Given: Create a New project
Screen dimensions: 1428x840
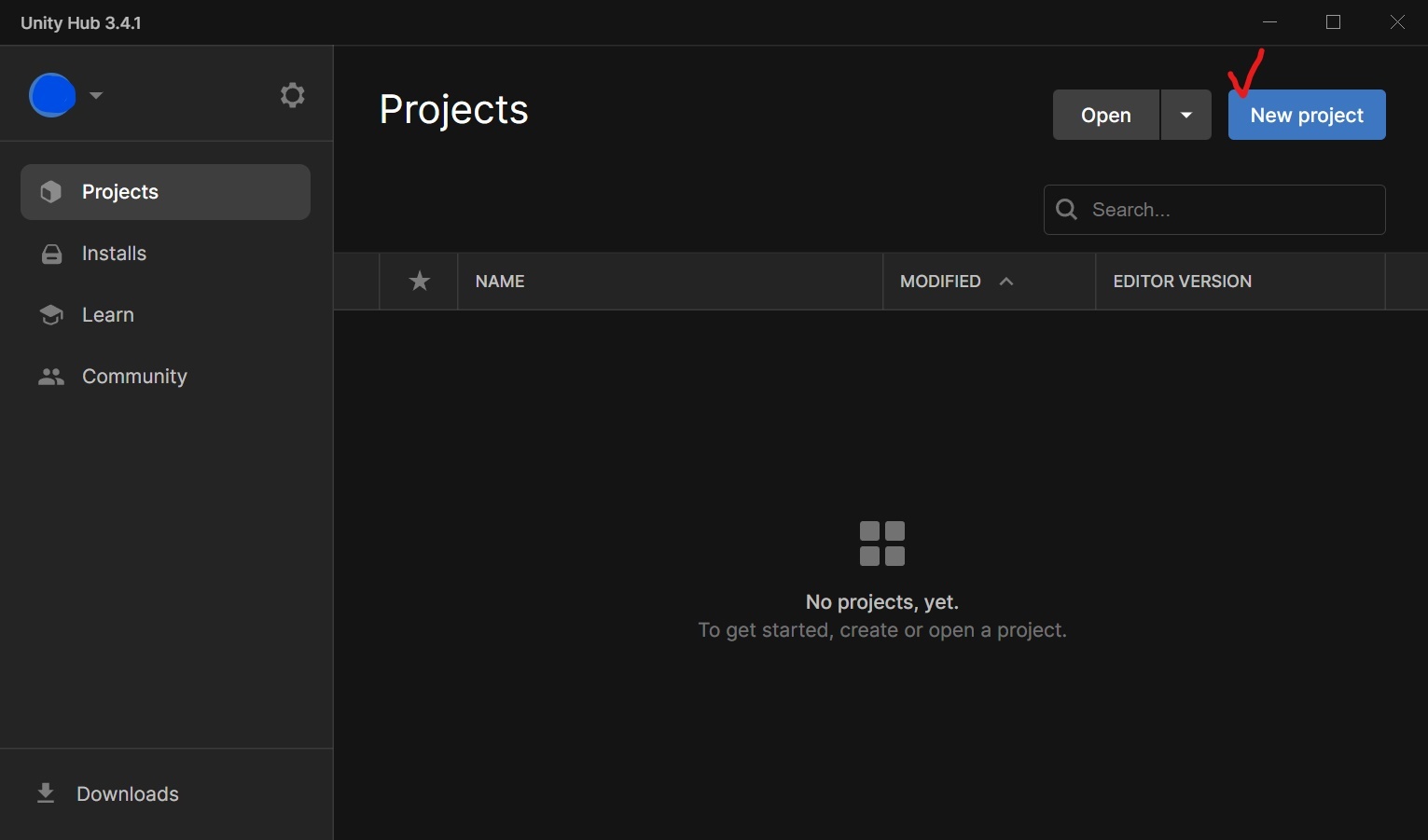Looking at the screenshot, I should tap(1307, 115).
